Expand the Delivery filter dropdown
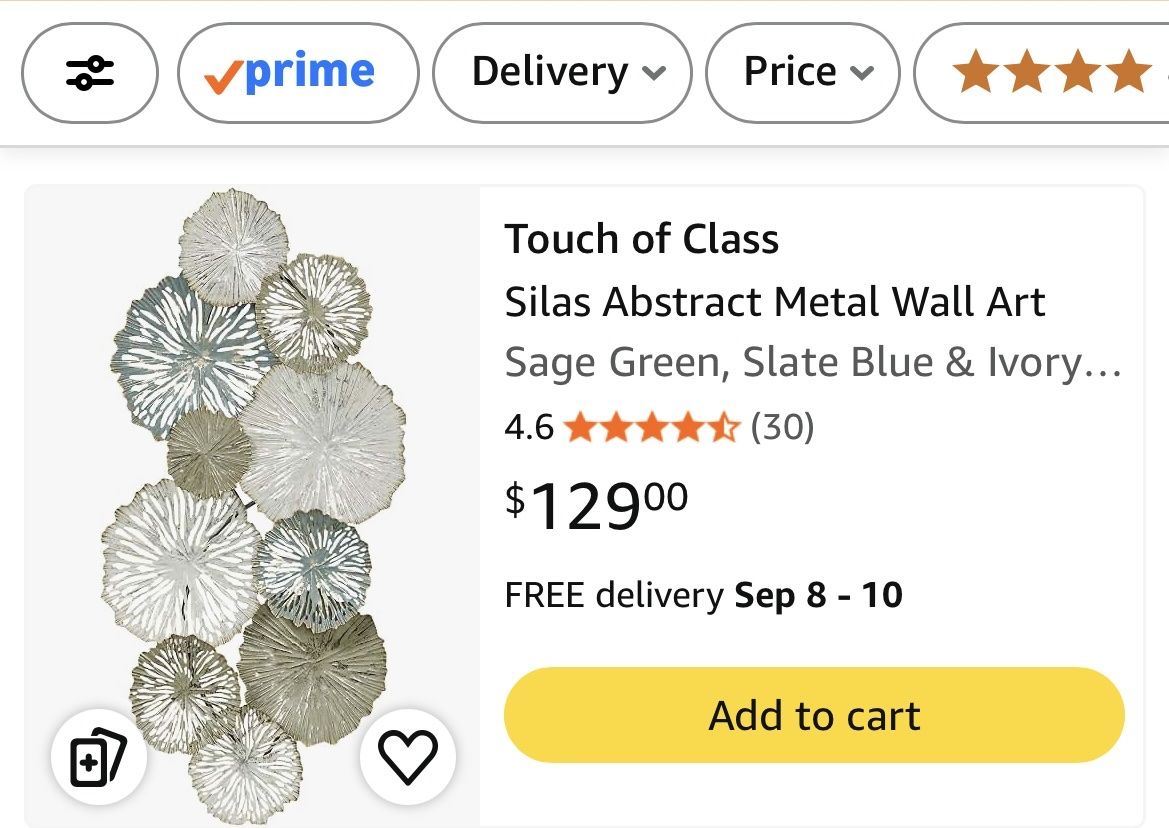 pos(562,72)
